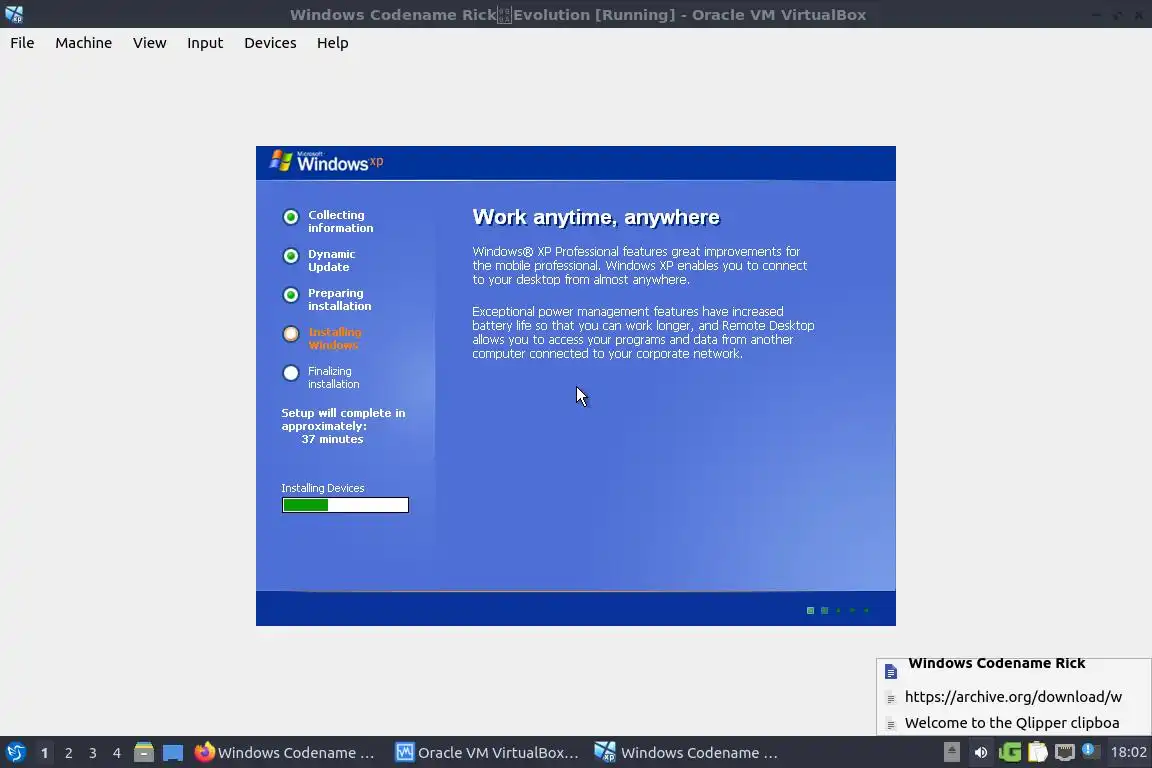
Task: Click the document icon beside Windows Codename Rick
Action: click(x=890, y=671)
